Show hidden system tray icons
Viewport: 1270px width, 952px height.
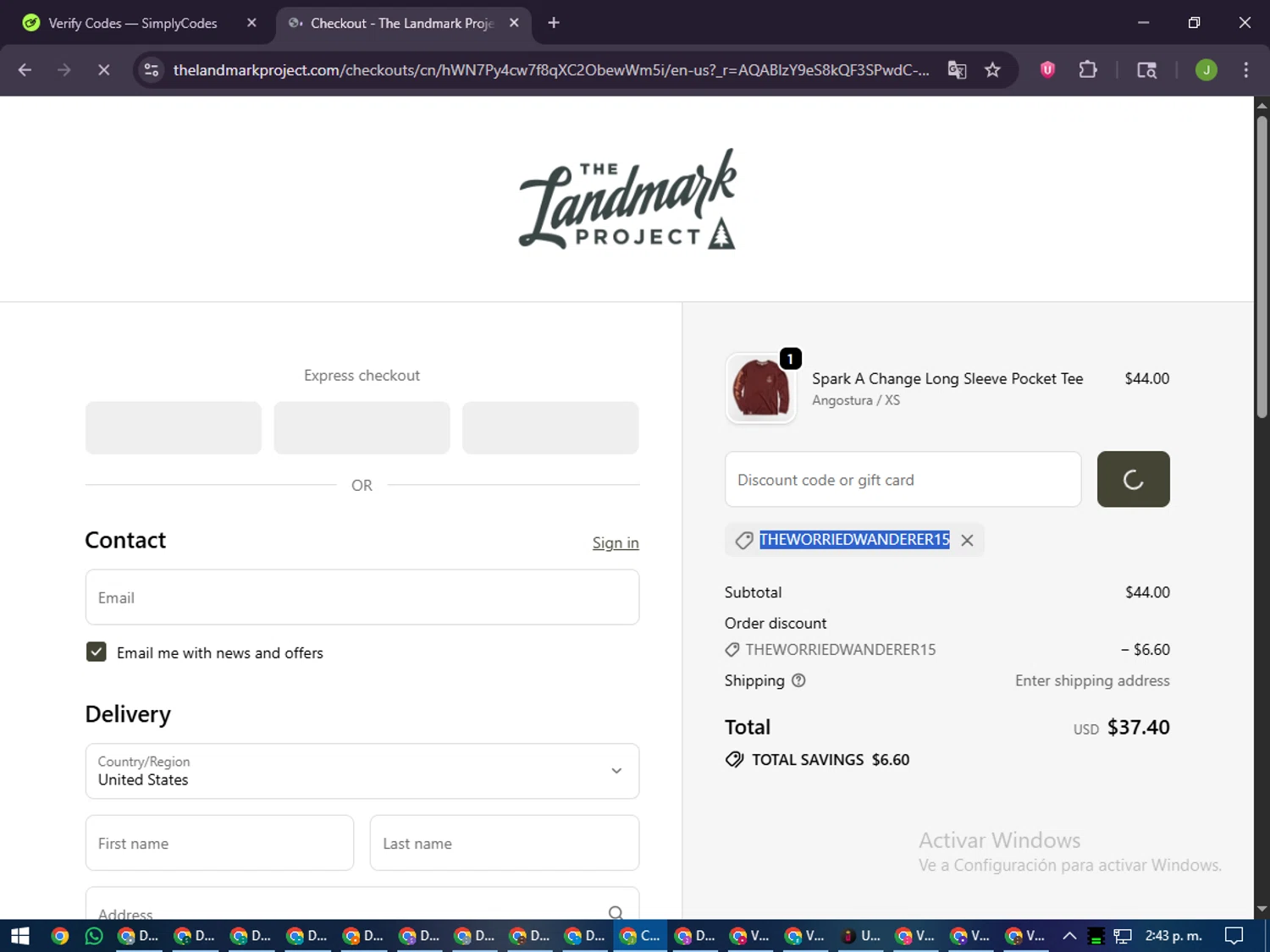(1069, 936)
